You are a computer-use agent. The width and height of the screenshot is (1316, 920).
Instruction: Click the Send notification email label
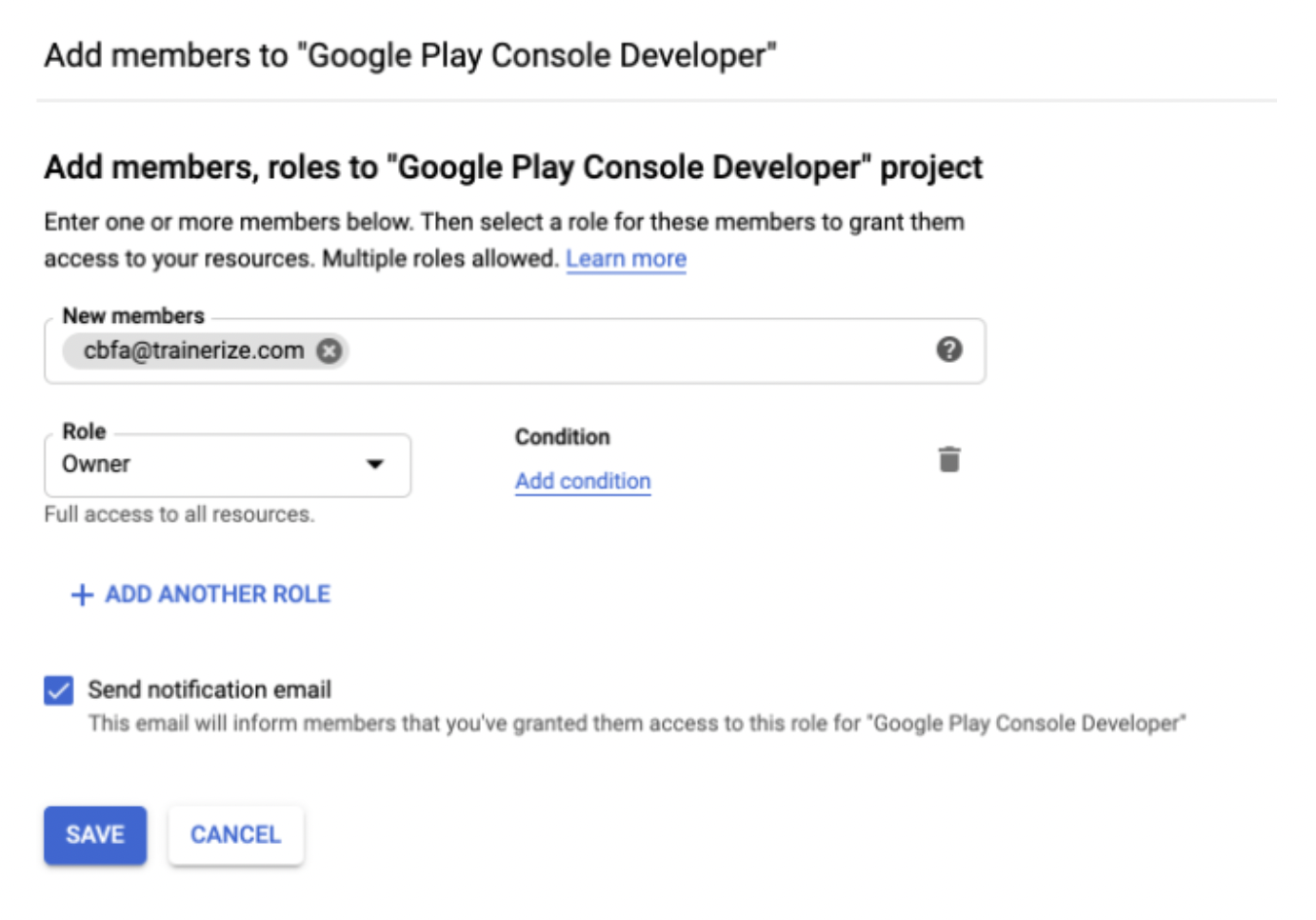click(x=209, y=690)
